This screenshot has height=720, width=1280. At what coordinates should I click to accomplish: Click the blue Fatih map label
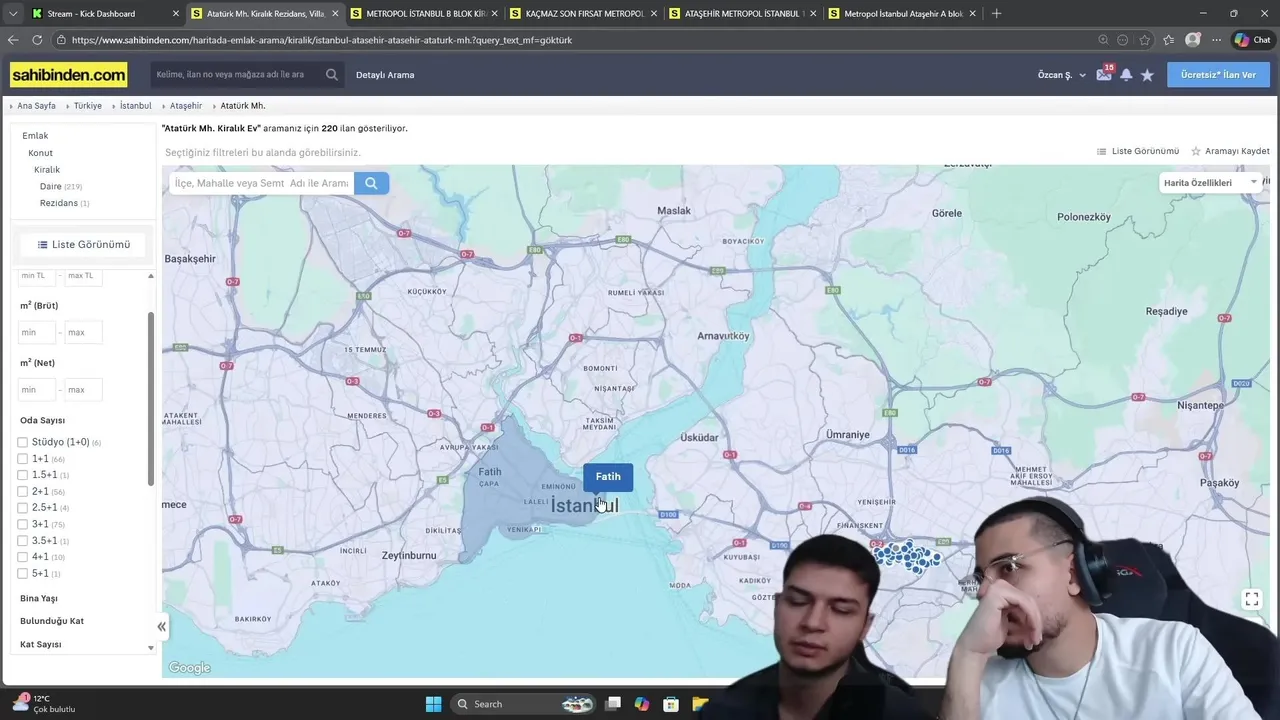pos(608,477)
